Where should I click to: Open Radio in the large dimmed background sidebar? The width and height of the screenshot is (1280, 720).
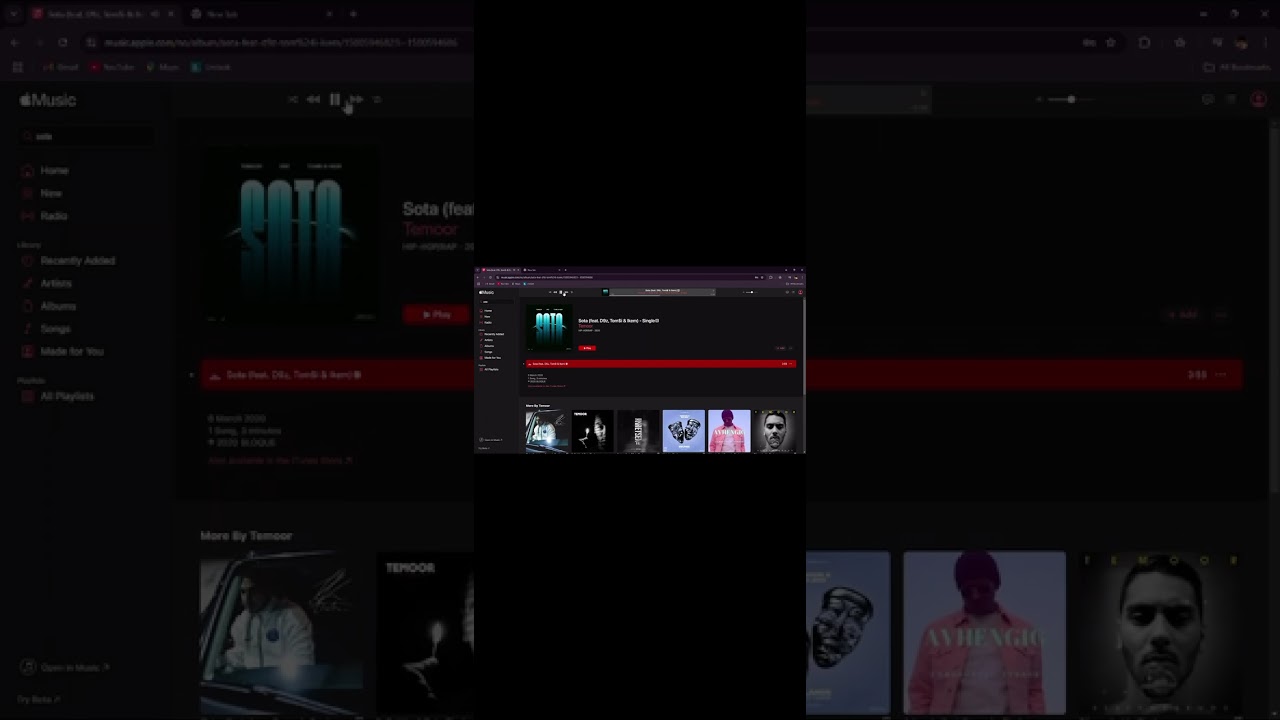45,216
